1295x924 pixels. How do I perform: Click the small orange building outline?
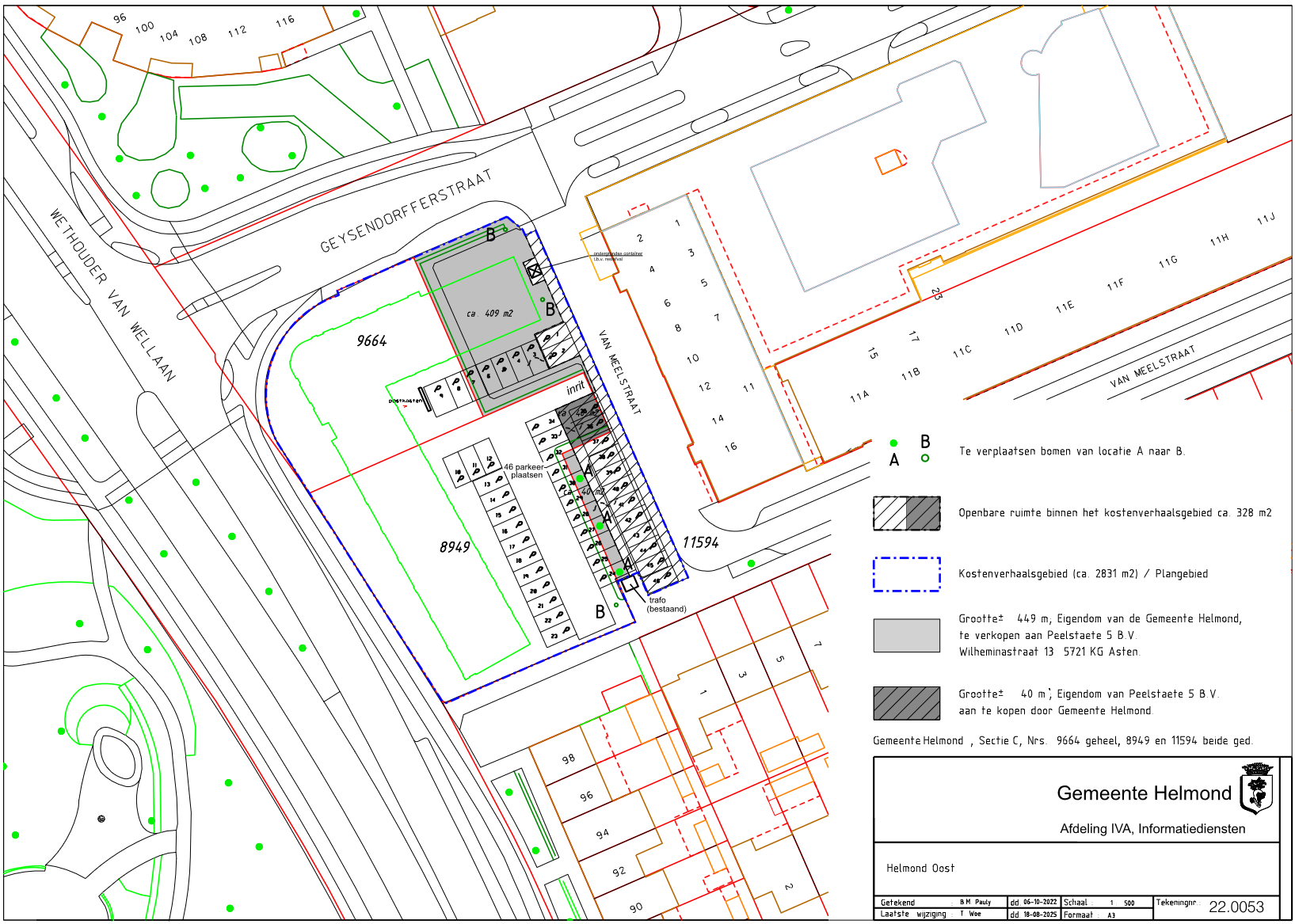(x=889, y=162)
